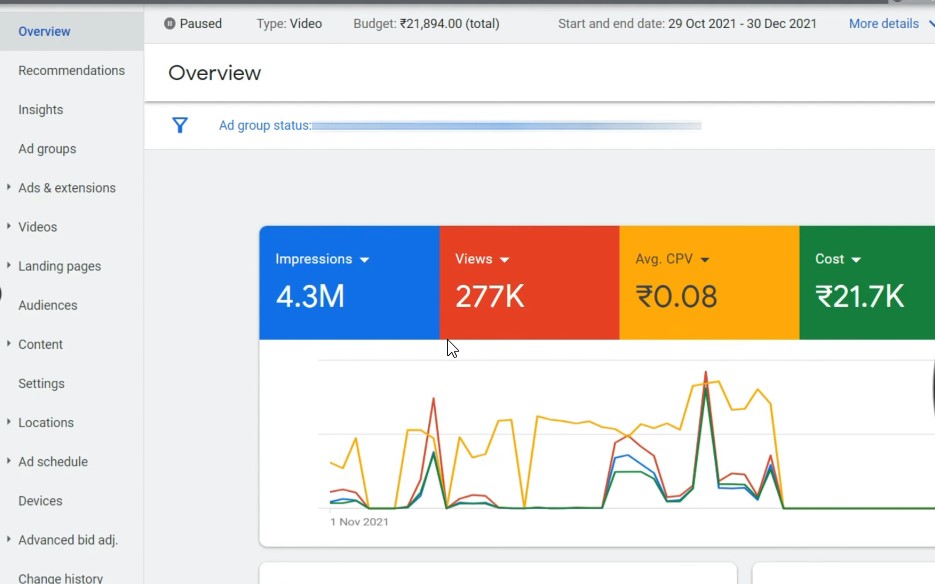
Task: Open the Cost metric dropdown
Action: [x=857, y=260]
